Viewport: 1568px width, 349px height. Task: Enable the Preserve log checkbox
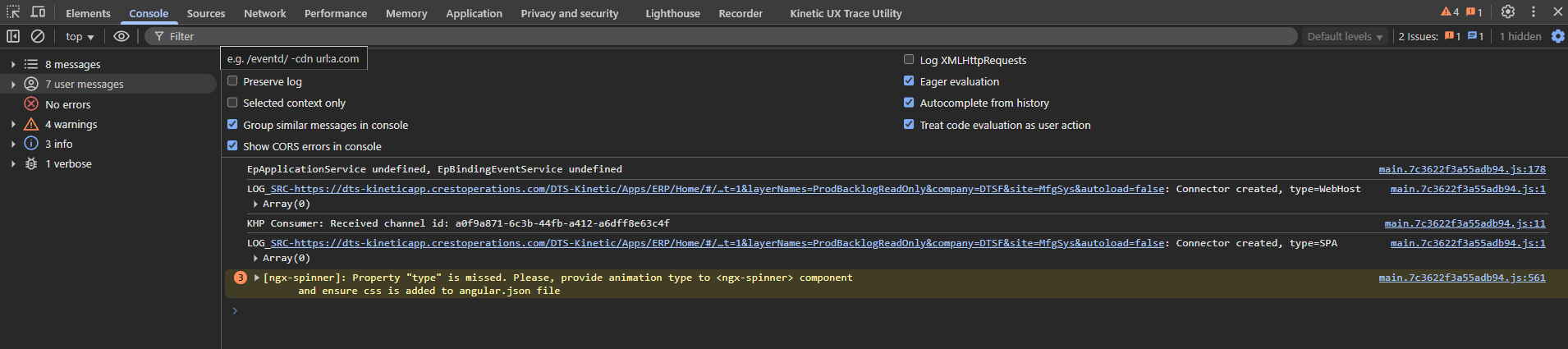click(x=232, y=81)
